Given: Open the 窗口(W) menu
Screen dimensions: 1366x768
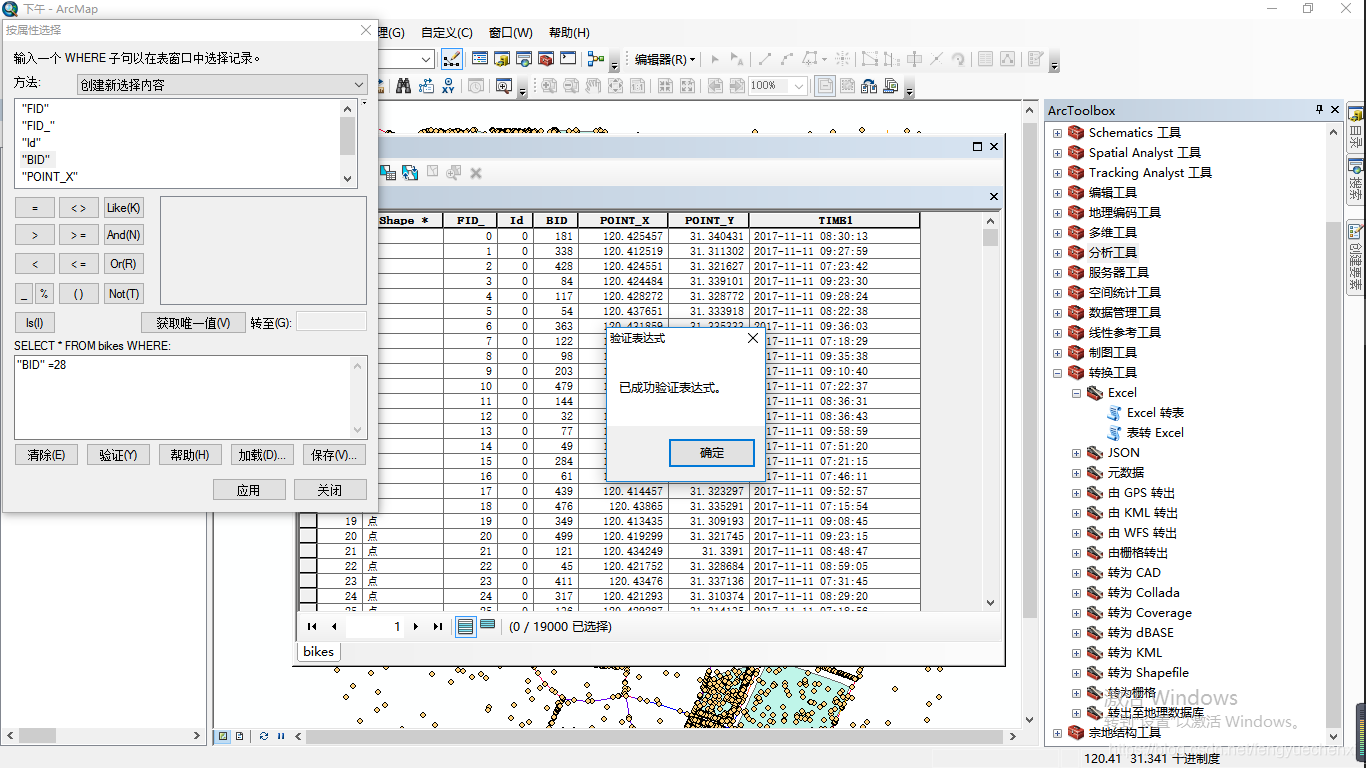Looking at the screenshot, I should coord(511,33).
